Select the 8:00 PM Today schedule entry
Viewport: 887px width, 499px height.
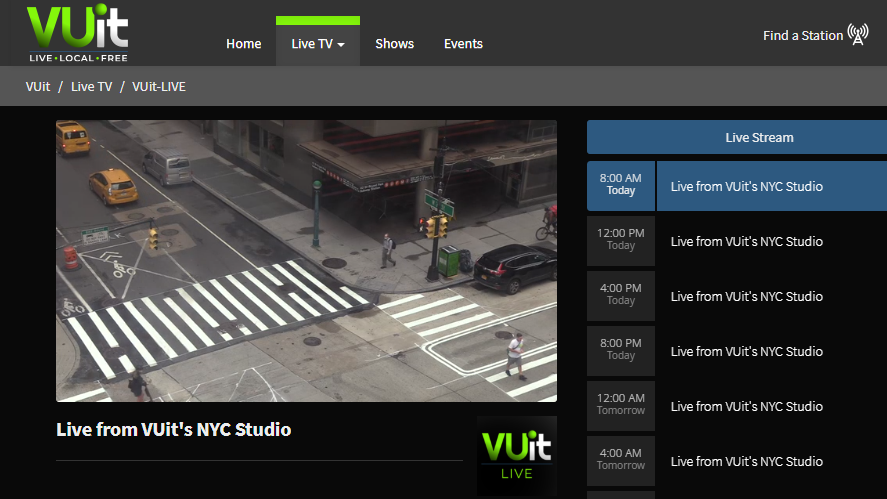pos(737,351)
